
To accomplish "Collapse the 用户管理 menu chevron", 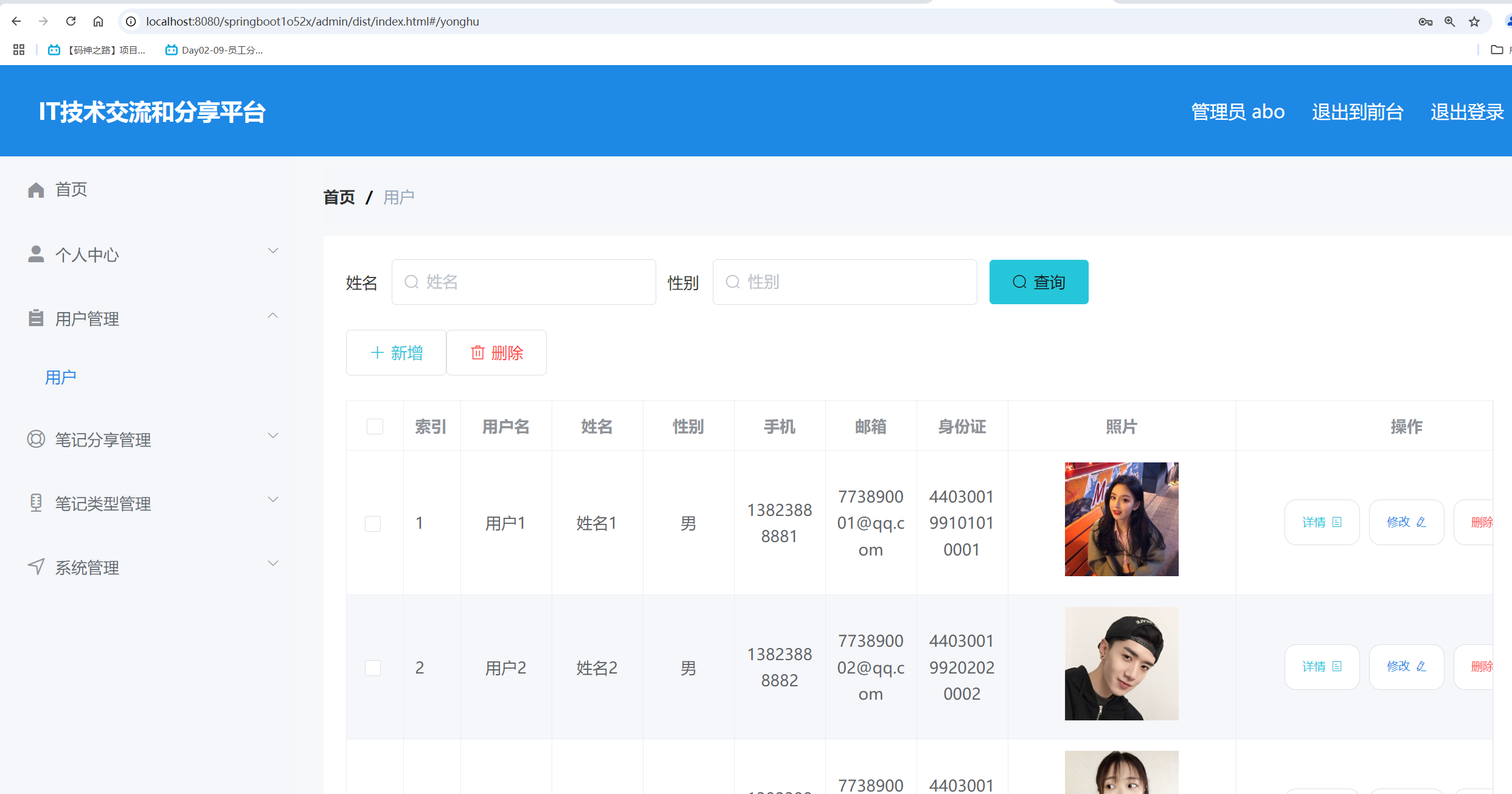I will (273, 315).
